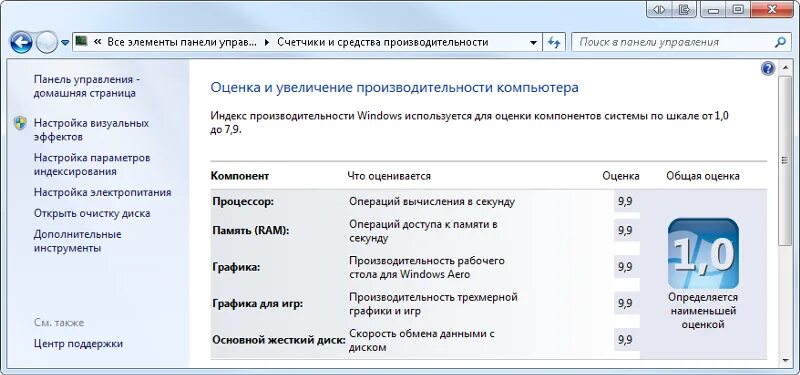This screenshot has height=375, width=800.
Task: Click 'Операций вычисления в секунду' description
Action: point(432,202)
